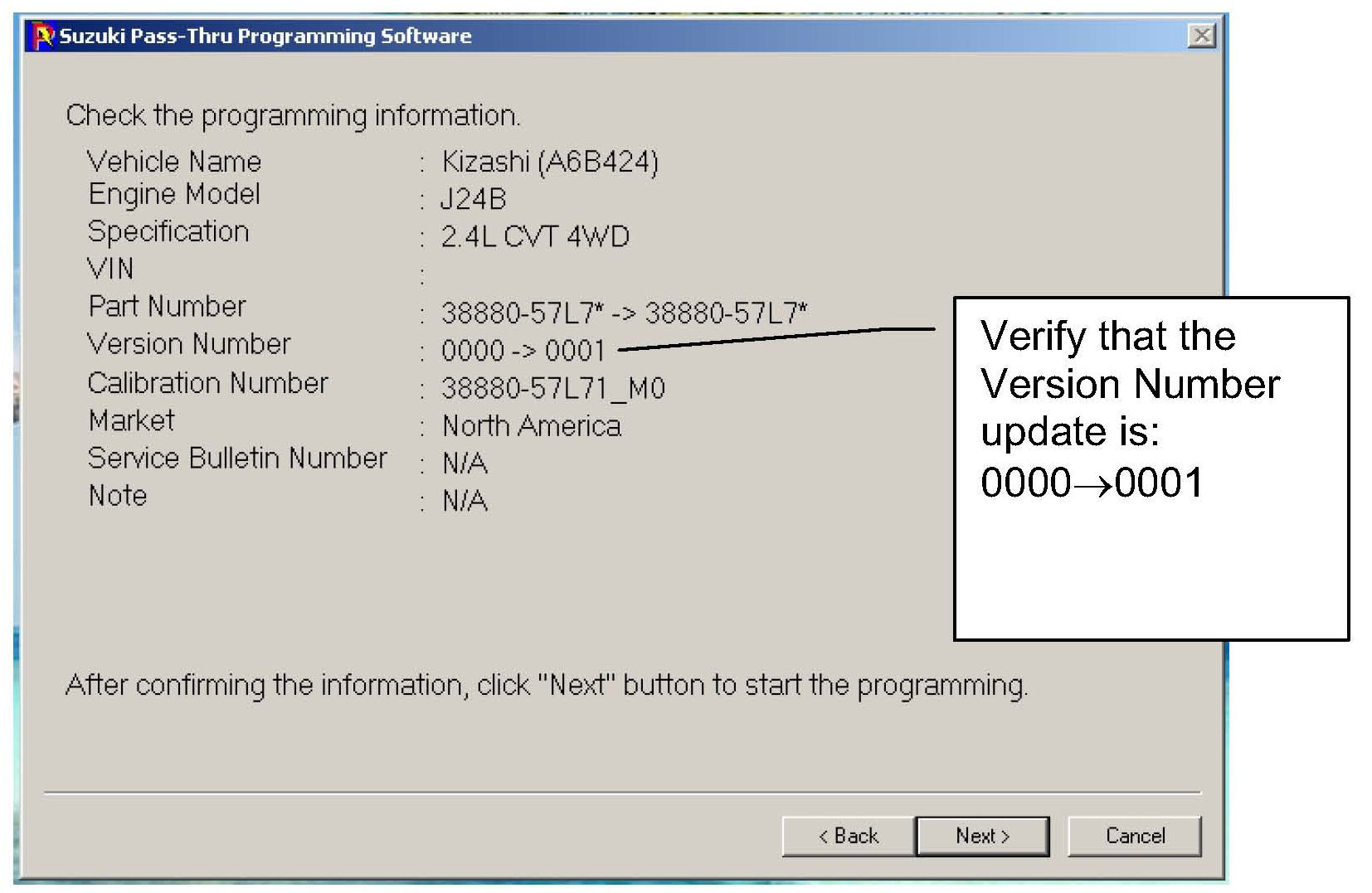Click the Kizashi (A6B424) vehicle value
The height and width of the screenshot is (893, 1372).
[x=550, y=162]
